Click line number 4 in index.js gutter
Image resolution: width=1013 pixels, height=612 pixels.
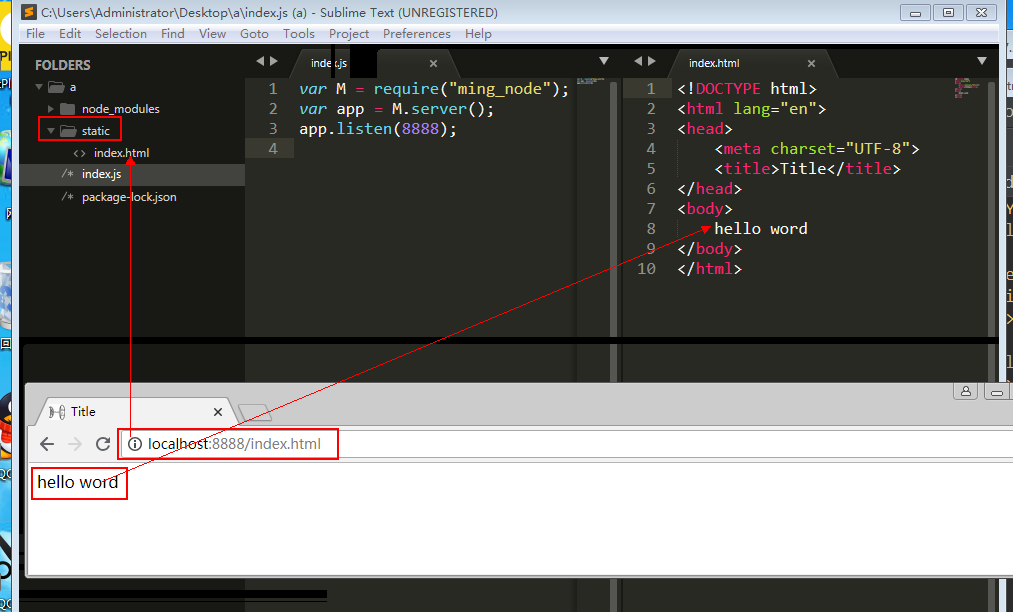[x=273, y=149]
